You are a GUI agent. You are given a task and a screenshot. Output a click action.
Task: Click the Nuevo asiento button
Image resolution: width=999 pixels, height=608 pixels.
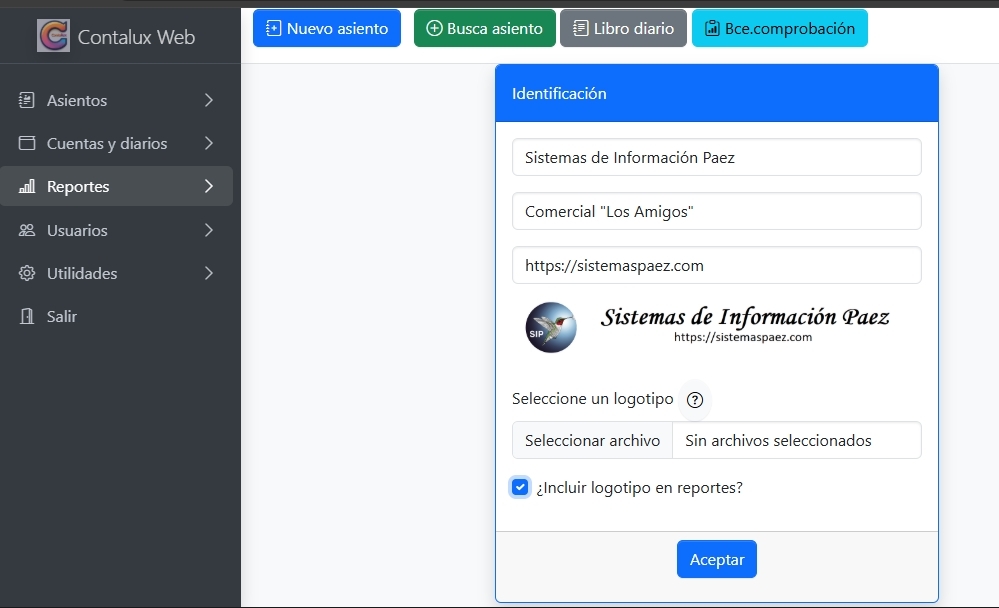pyautogui.click(x=326, y=29)
